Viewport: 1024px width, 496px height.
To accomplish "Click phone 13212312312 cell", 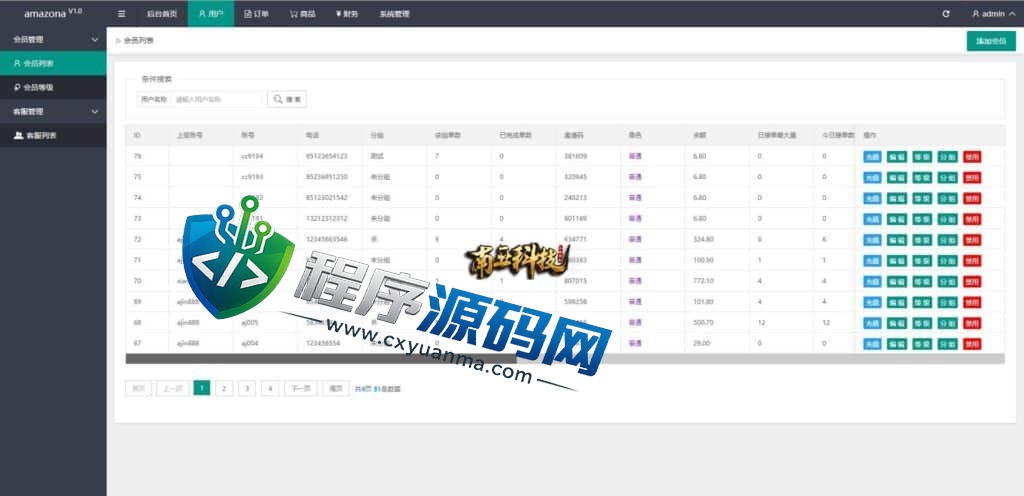I will (326, 219).
